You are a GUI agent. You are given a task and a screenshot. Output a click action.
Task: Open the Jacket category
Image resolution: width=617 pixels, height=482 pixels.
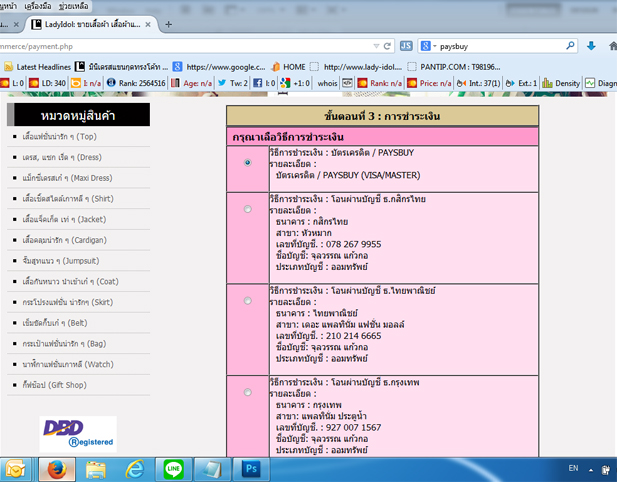point(64,219)
